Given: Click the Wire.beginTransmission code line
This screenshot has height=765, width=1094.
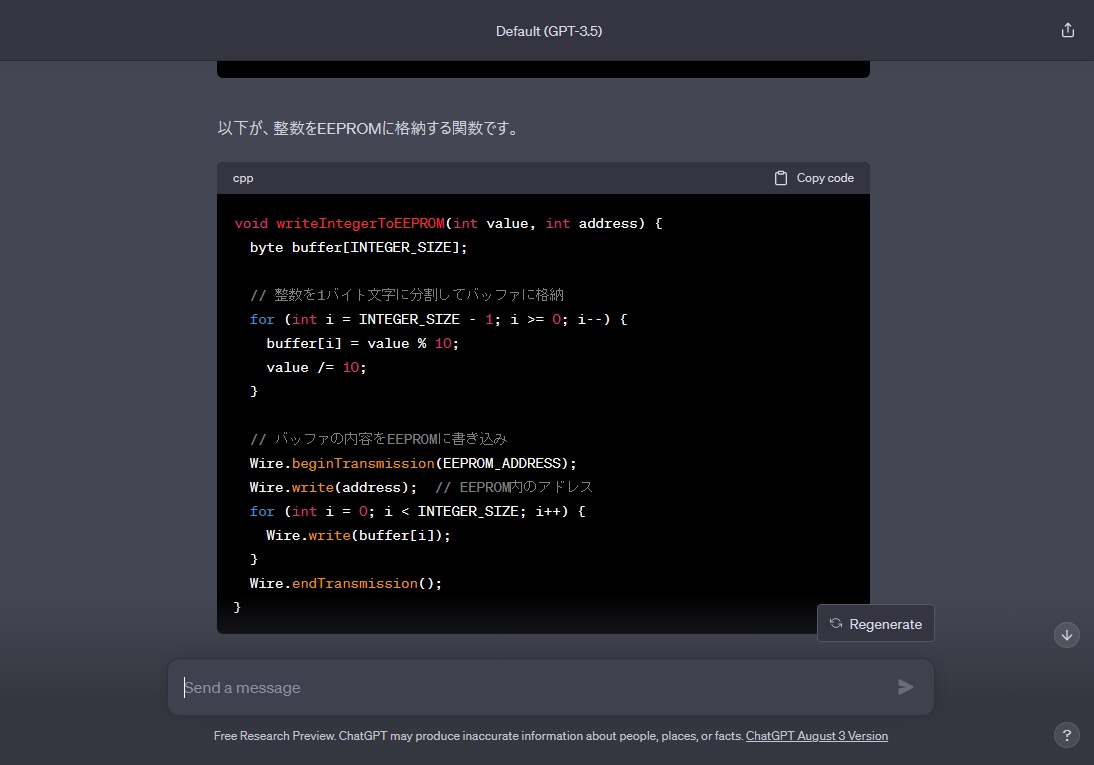Looking at the screenshot, I should point(413,463).
